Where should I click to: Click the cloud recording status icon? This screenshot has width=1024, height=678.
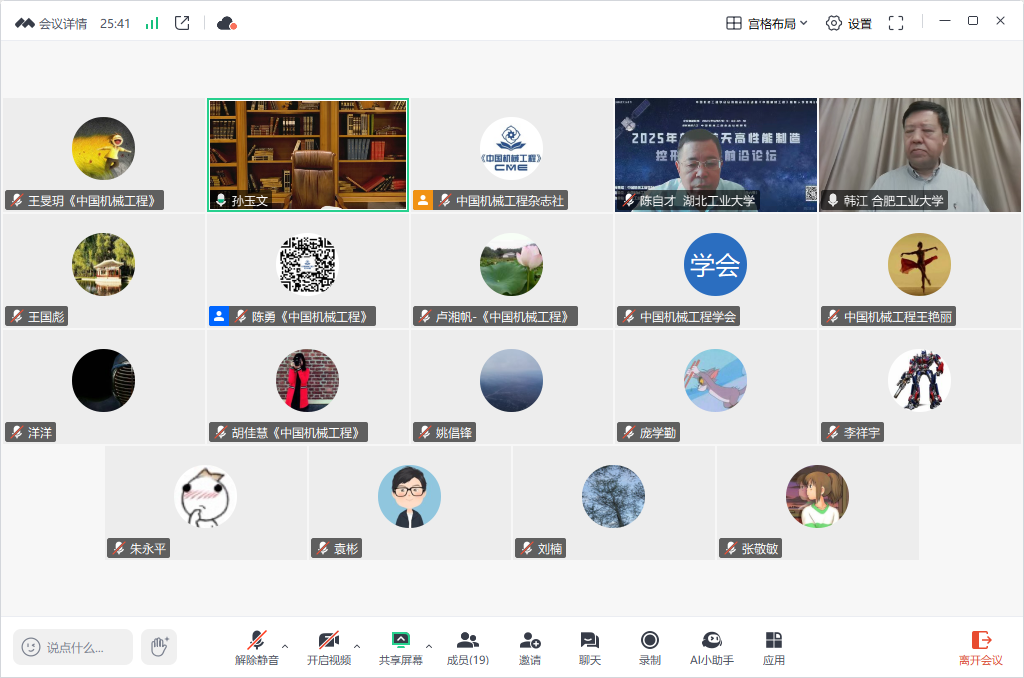(226, 23)
